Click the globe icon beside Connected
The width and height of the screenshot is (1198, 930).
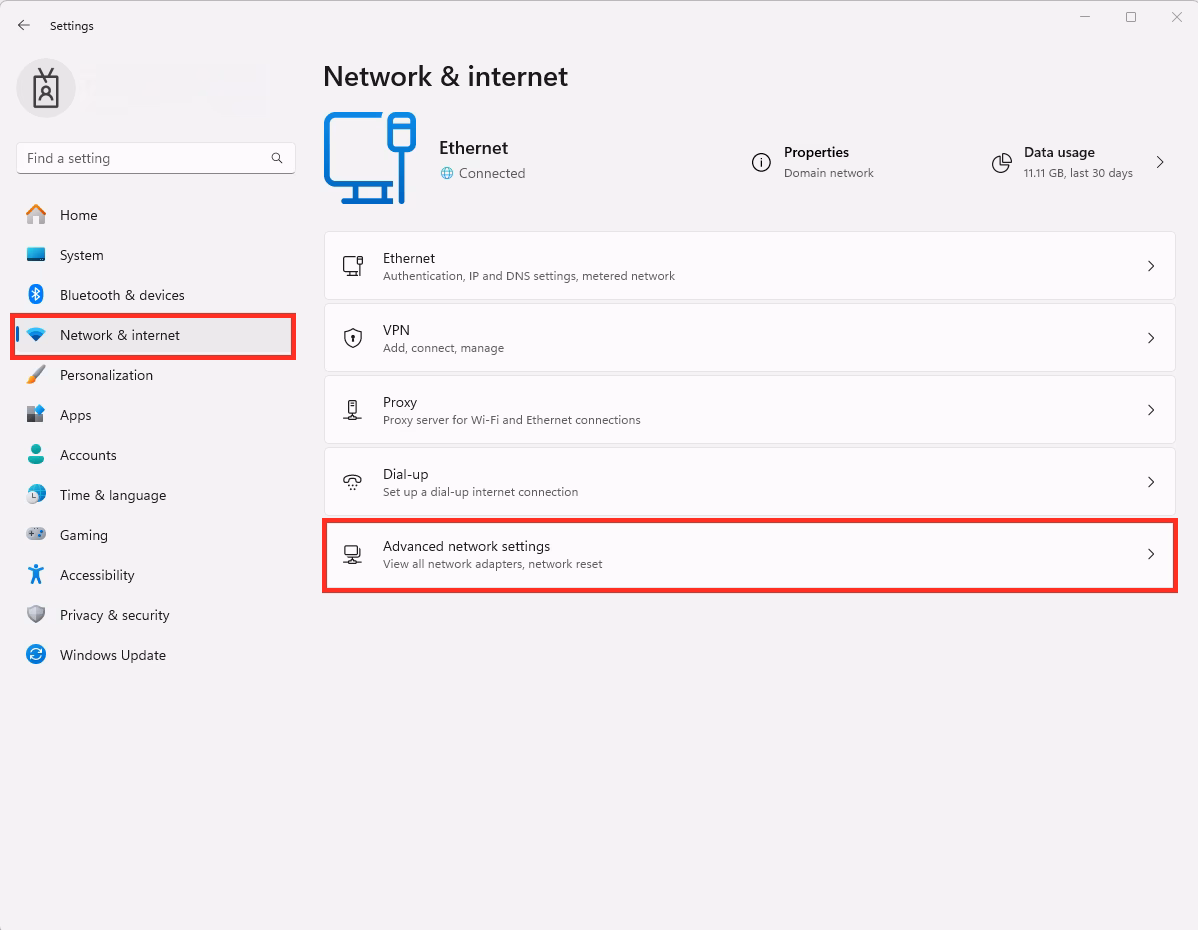[x=447, y=173]
